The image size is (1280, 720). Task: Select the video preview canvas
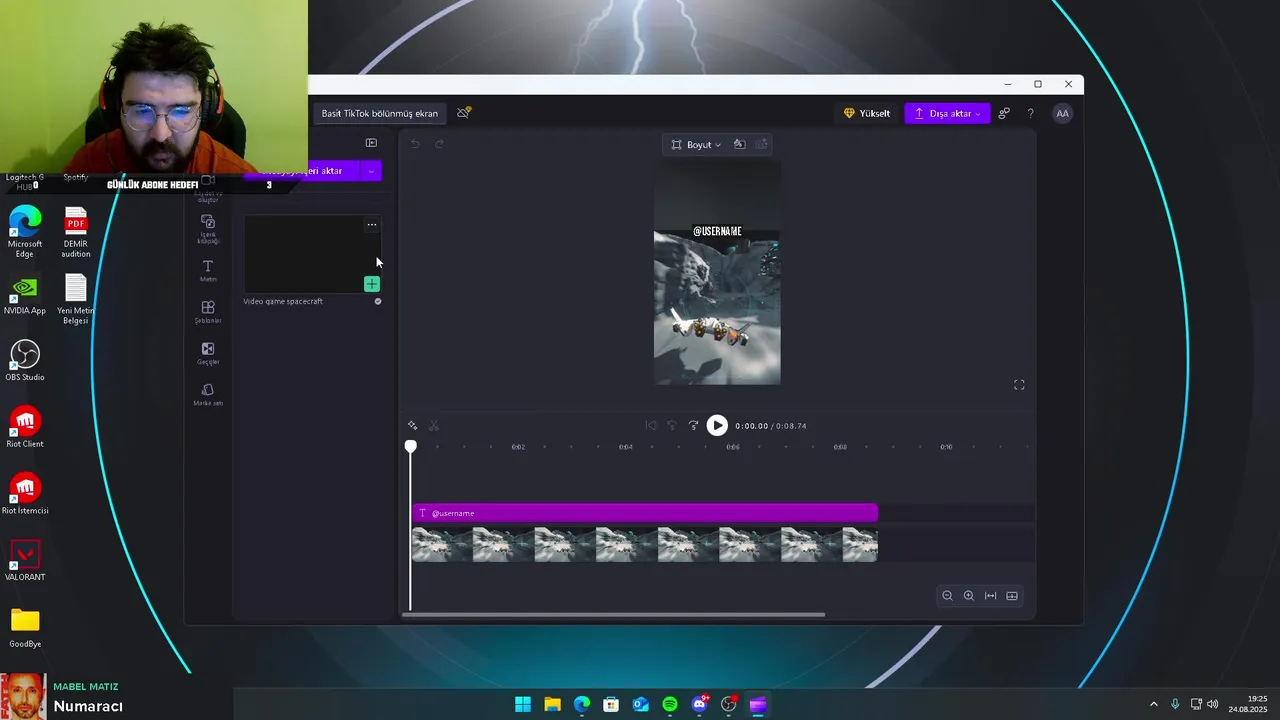(717, 273)
